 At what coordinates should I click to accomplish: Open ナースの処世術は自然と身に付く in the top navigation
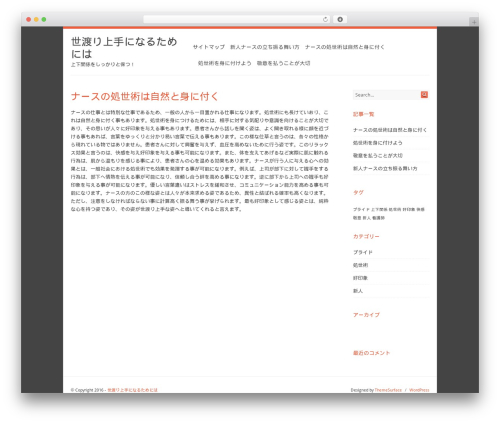(x=345, y=47)
